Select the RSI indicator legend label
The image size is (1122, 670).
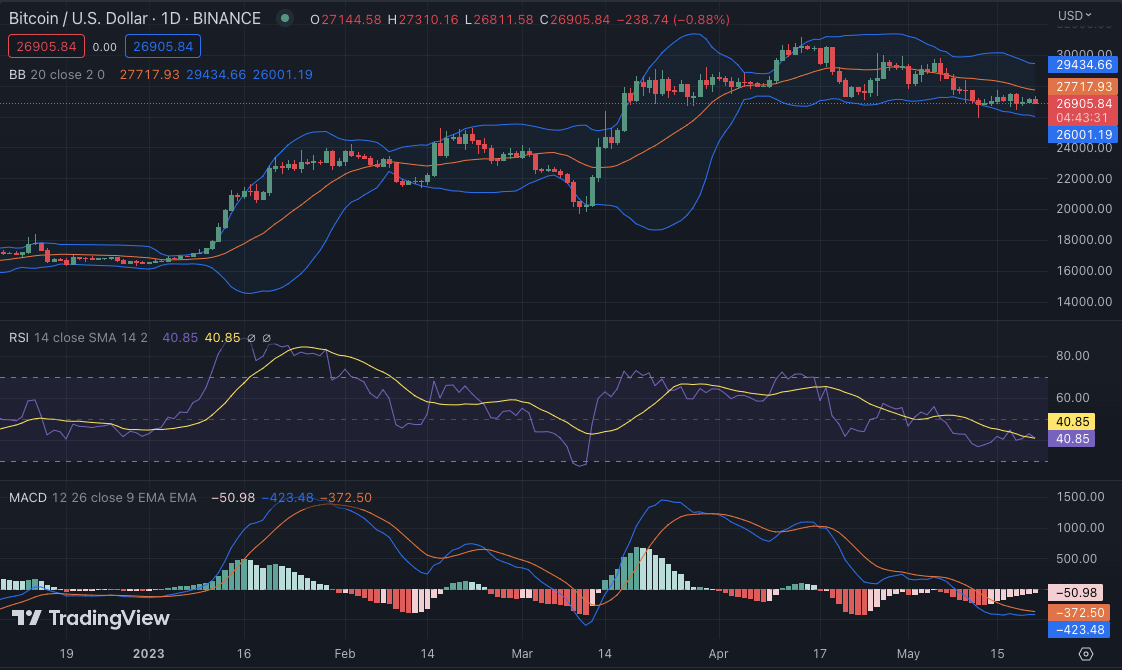[x=19, y=338]
